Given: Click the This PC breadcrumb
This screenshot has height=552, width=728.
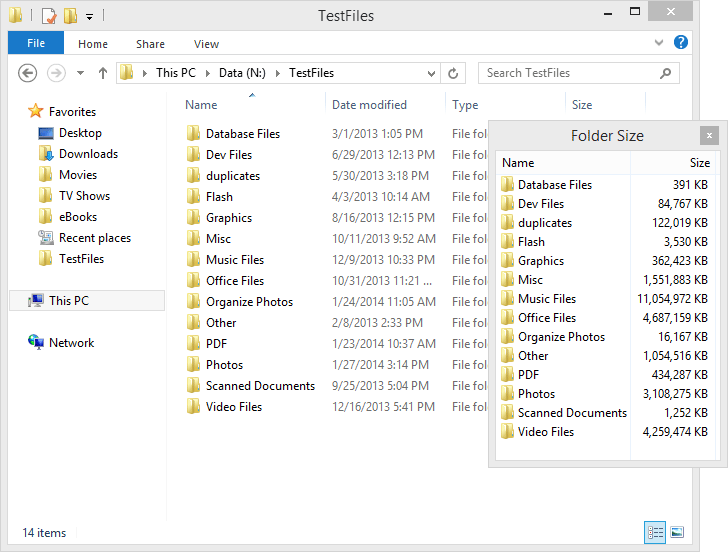Looking at the screenshot, I should pyautogui.click(x=176, y=73).
